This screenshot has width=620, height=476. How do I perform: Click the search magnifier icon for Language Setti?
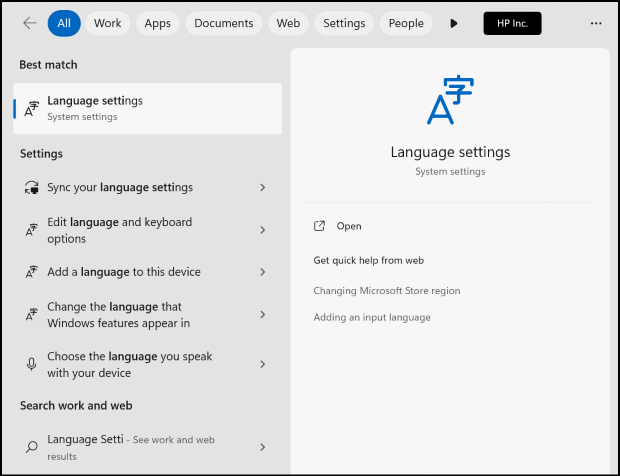(31, 447)
